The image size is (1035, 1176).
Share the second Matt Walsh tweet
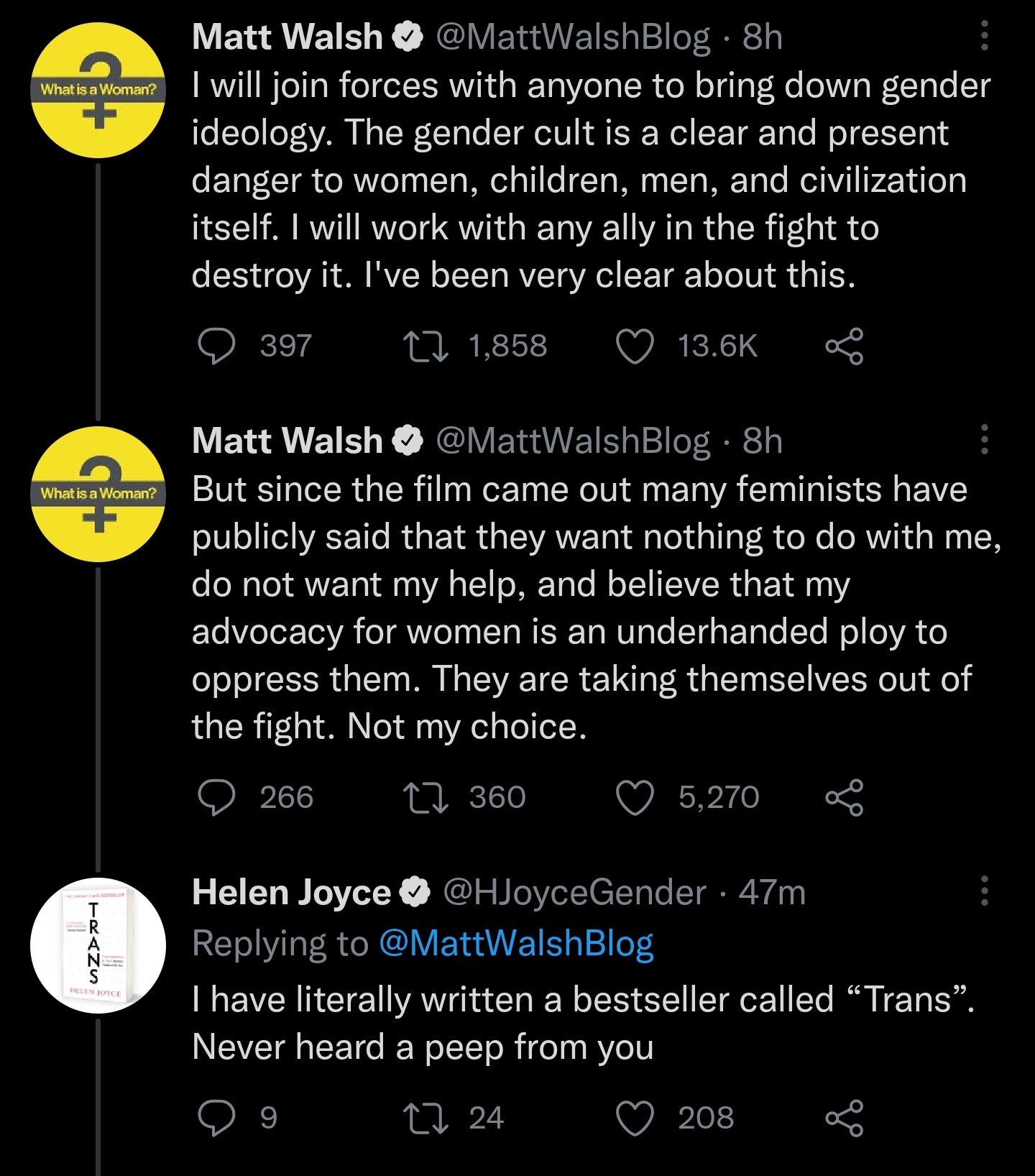[x=845, y=798]
